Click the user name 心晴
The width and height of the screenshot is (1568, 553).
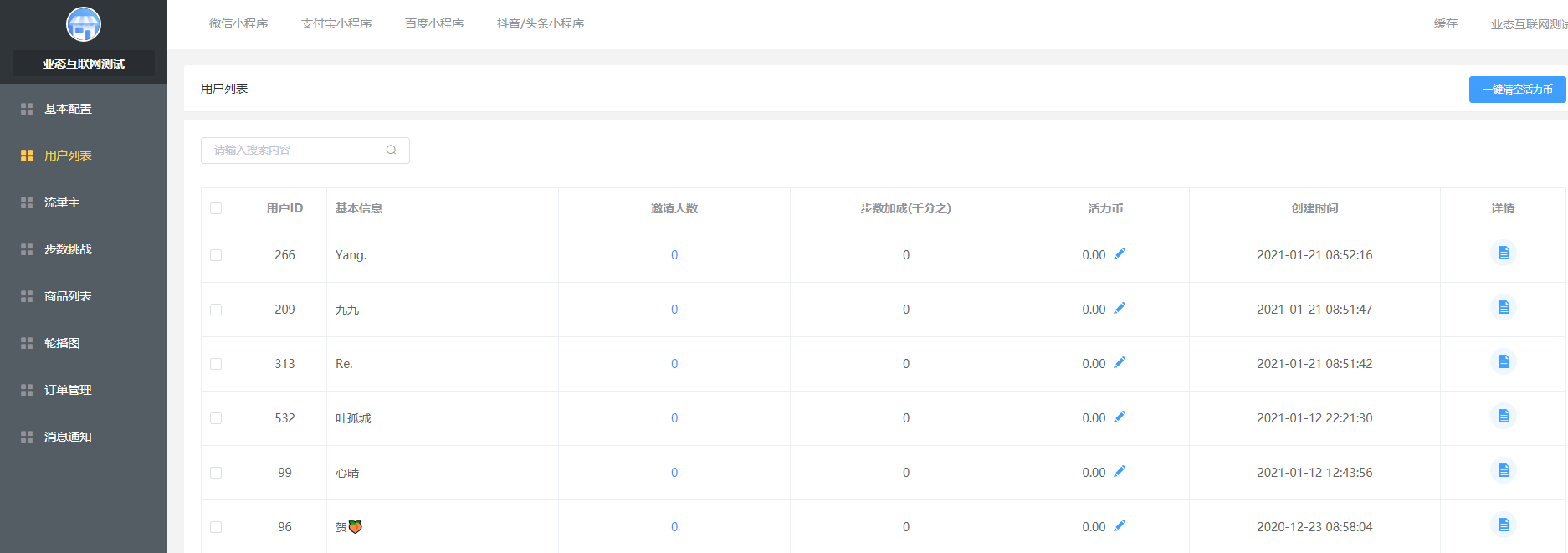(347, 473)
